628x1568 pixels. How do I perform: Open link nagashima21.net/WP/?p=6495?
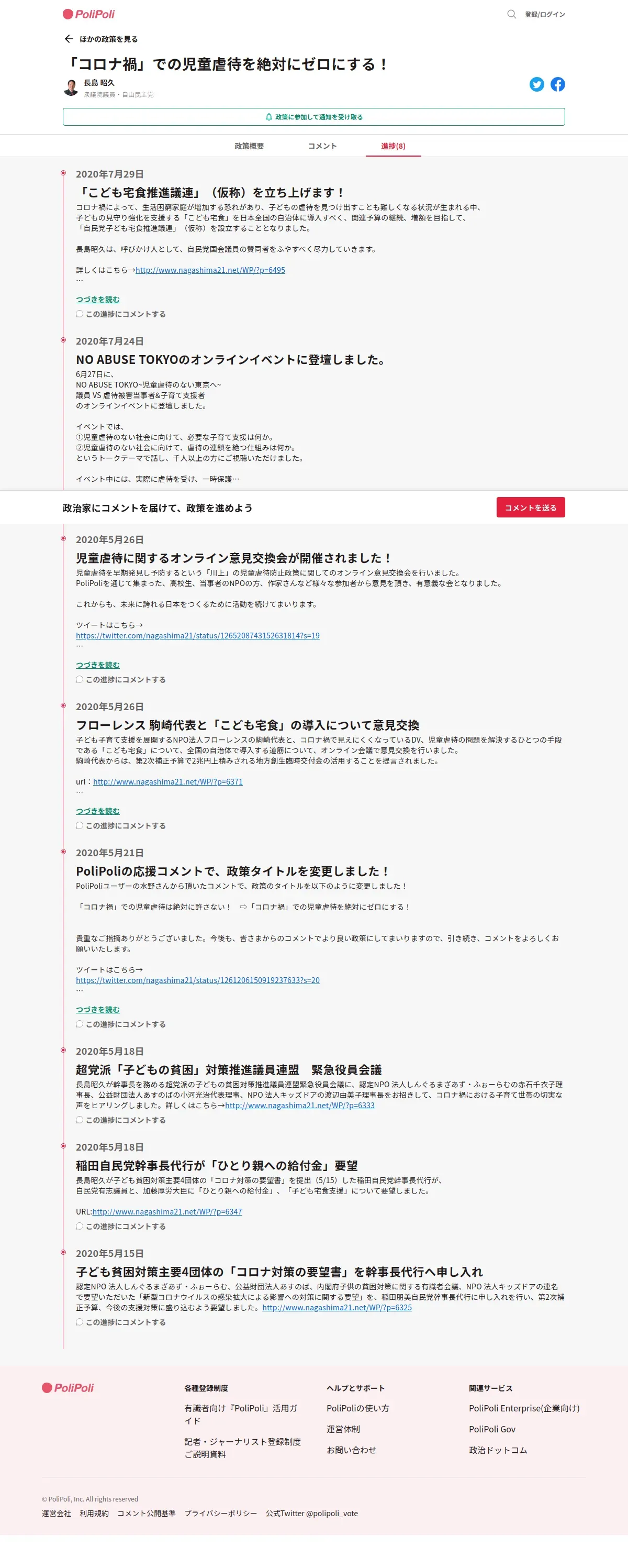point(210,270)
